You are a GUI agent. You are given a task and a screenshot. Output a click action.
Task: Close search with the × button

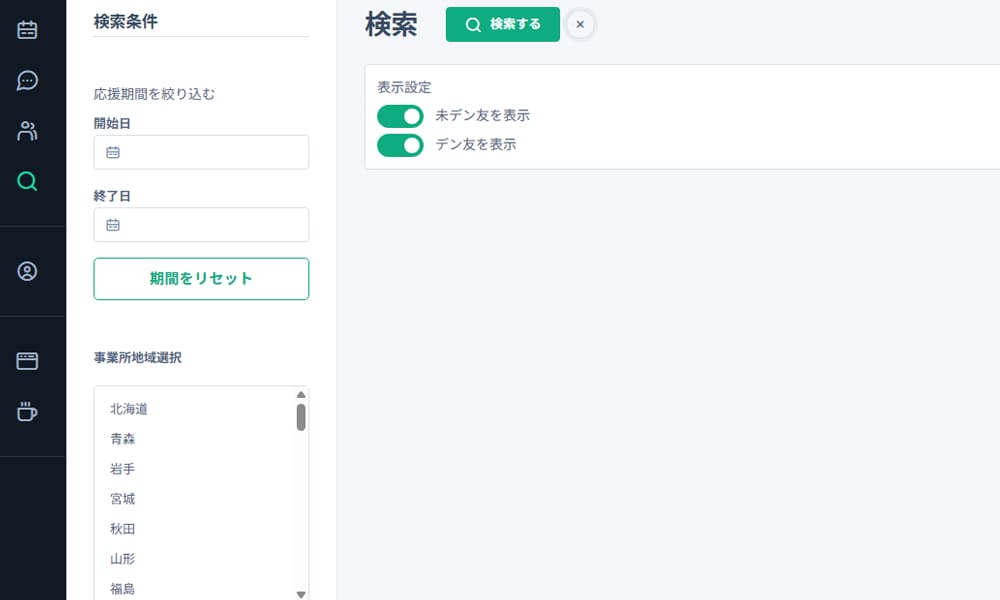click(x=580, y=24)
